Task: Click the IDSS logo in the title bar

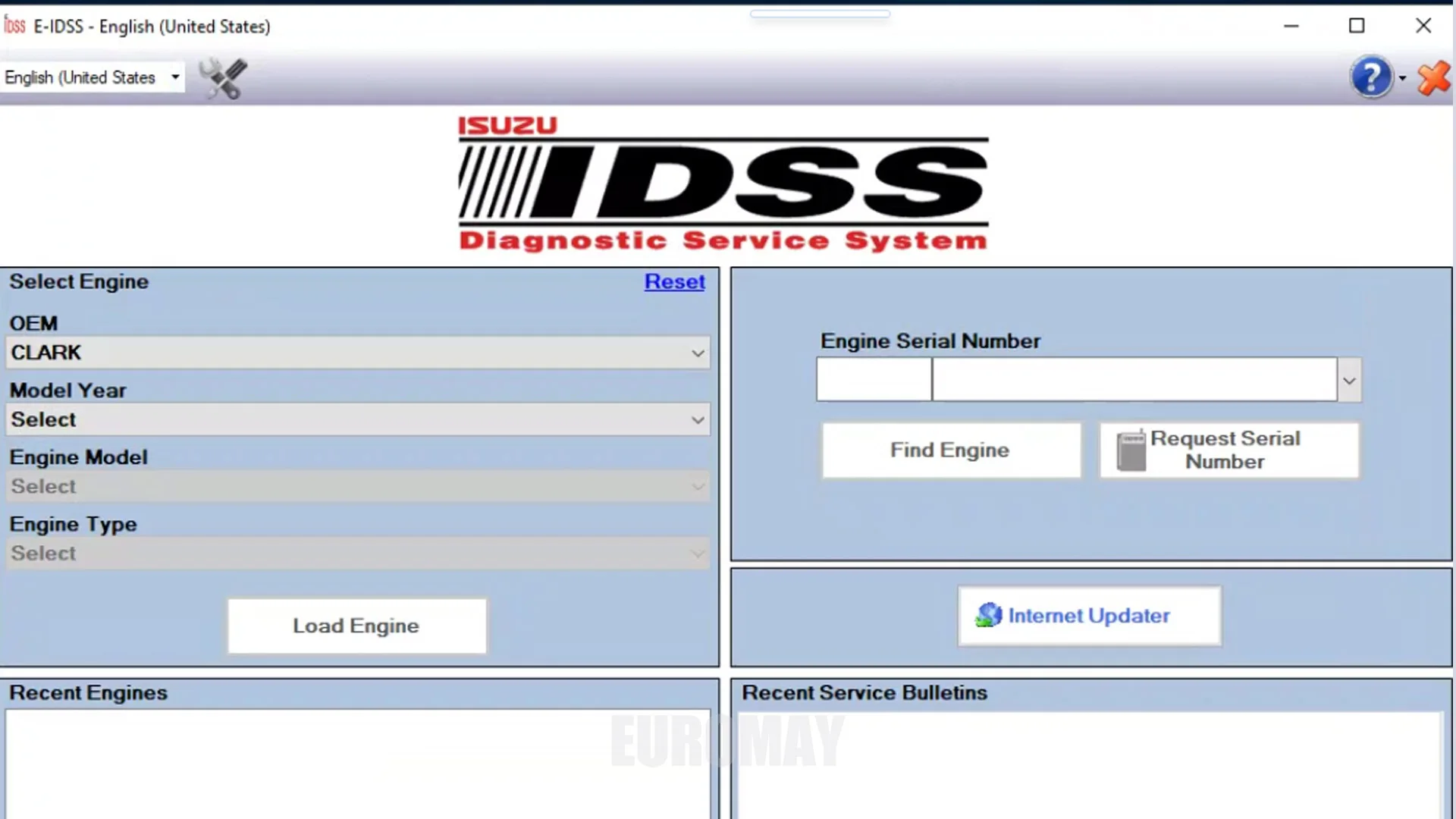Action: pos(14,25)
